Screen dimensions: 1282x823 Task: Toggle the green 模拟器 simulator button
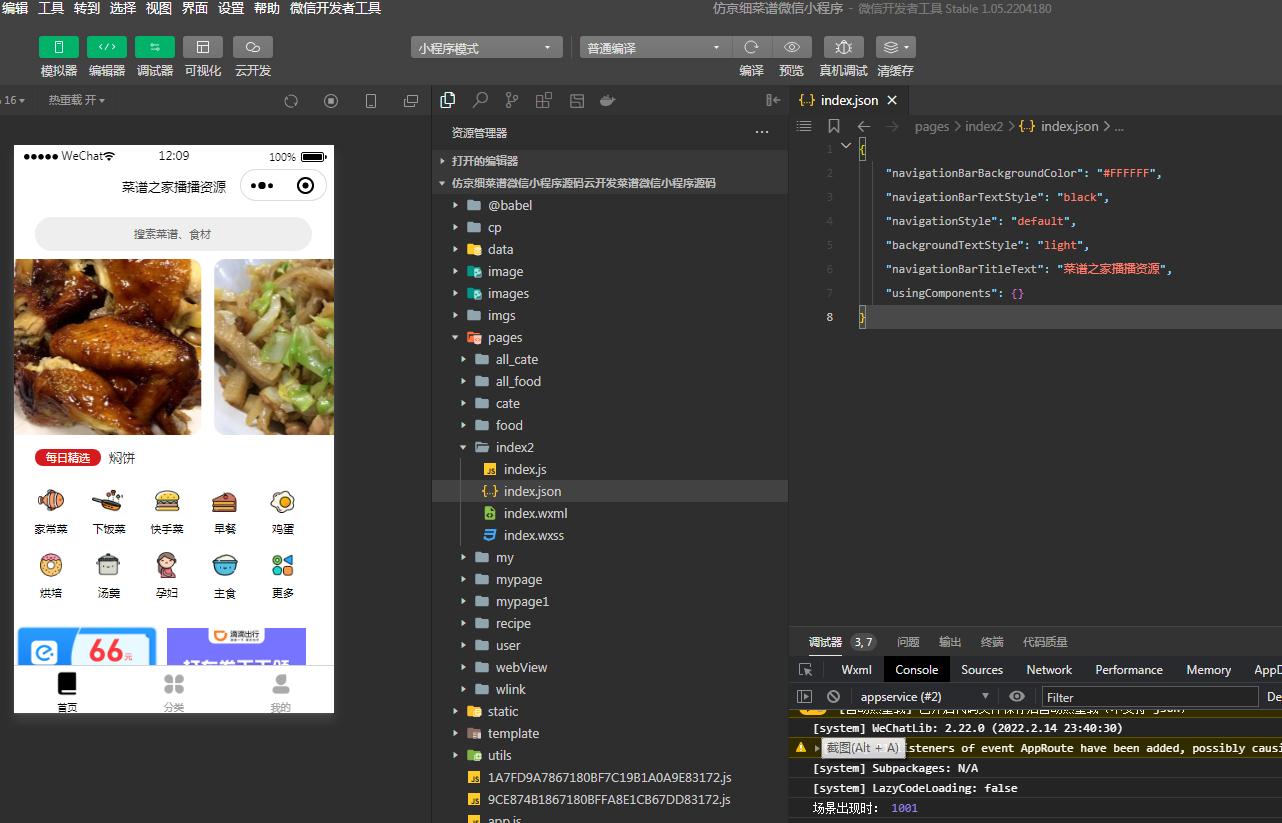pyautogui.click(x=59, y=47)
